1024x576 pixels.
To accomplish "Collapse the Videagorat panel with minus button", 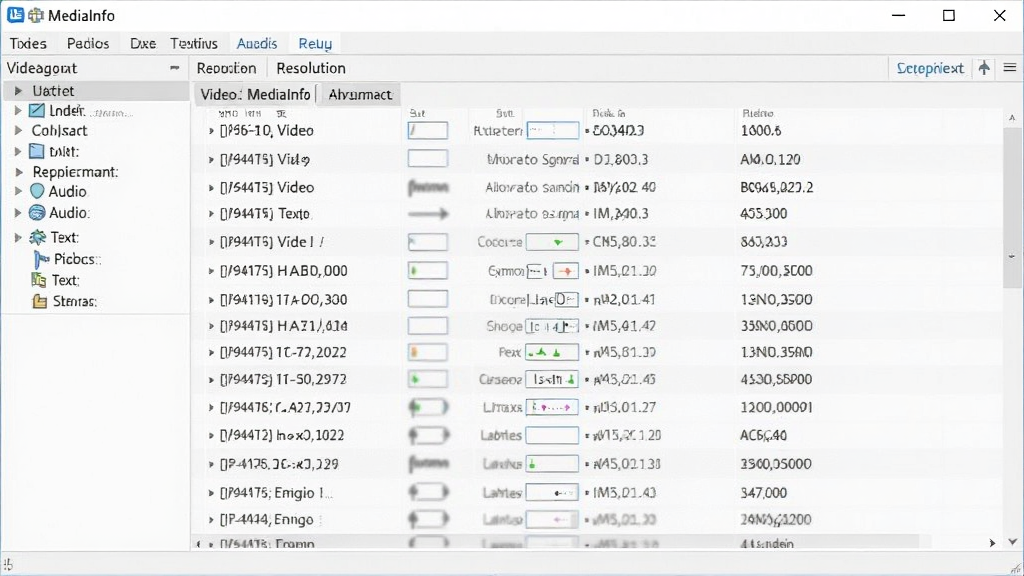I will [174, 68].
